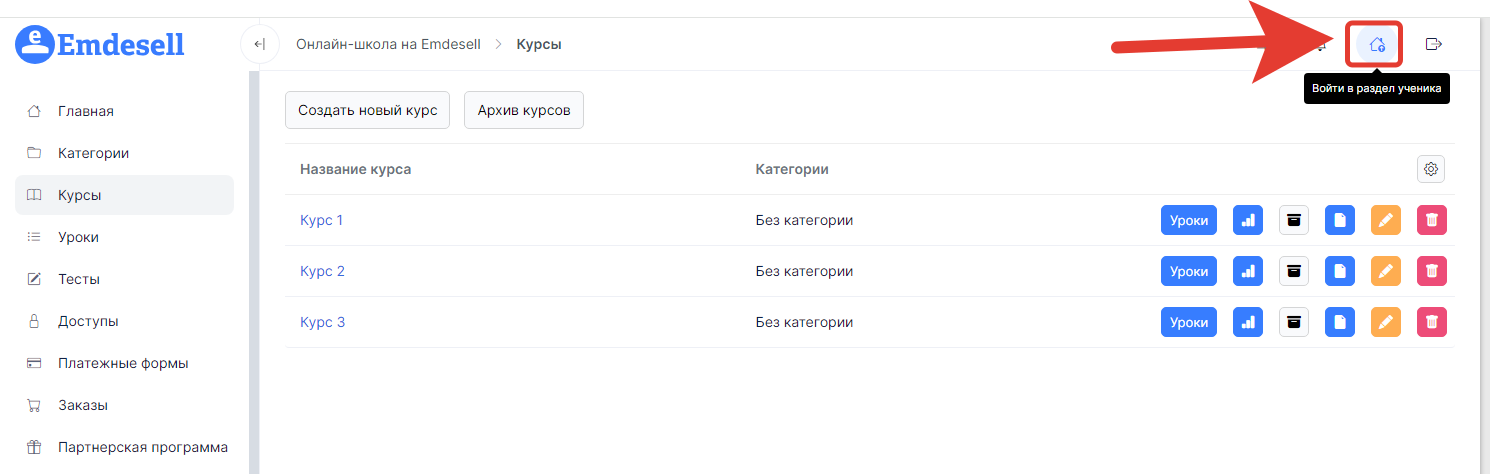
Task: Delete Курс 2 with the trash icon
Action: pyautogui.click(x=1432, y=271)
